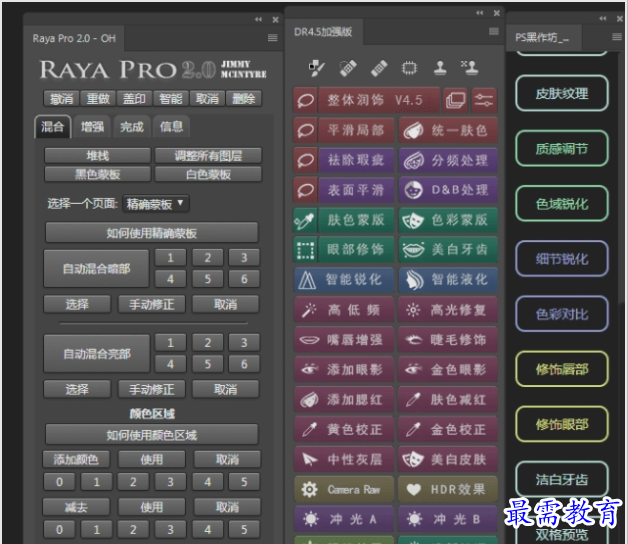
Task: Click 自动混合暗部 button
Action: (96, 268)
